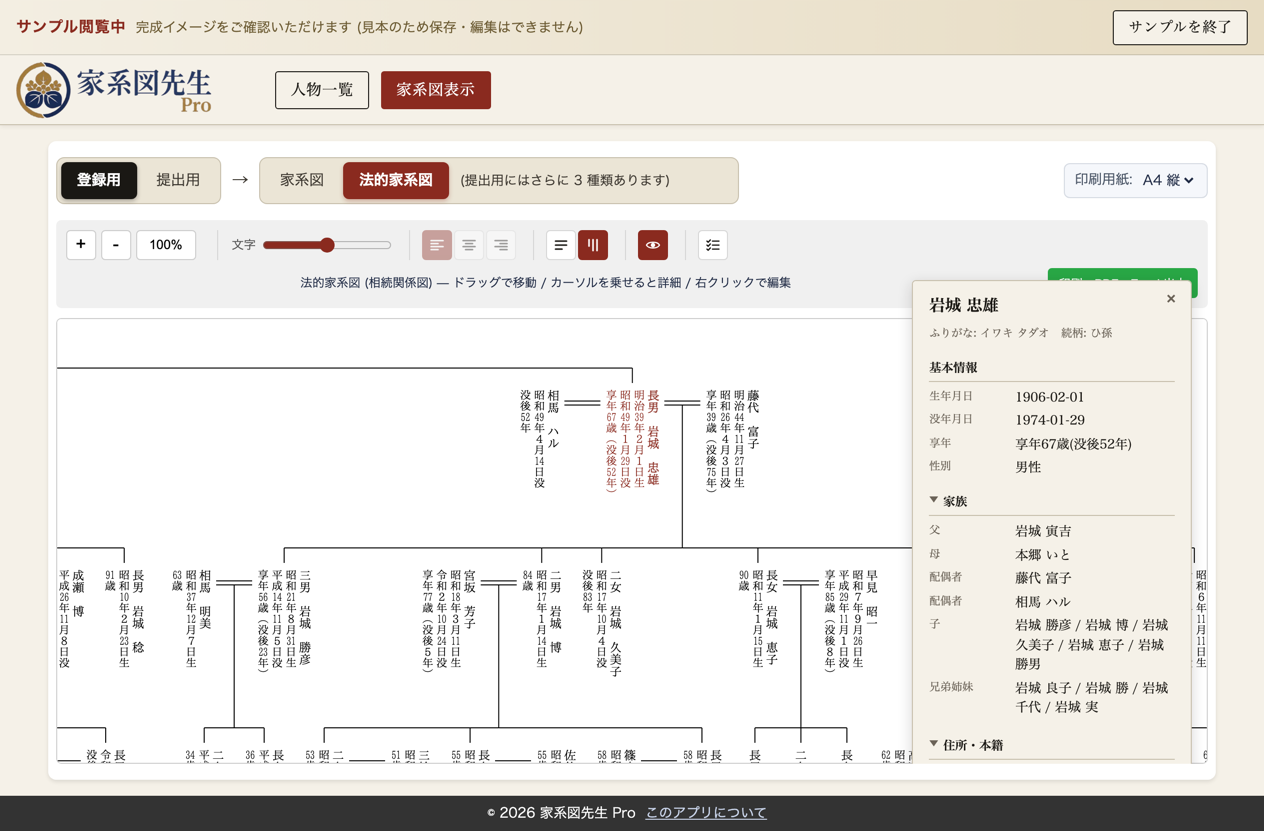The height and width of the screenshot is (831, 1264).
Task: Open the このアプリについて link
Action: point(706,813)
